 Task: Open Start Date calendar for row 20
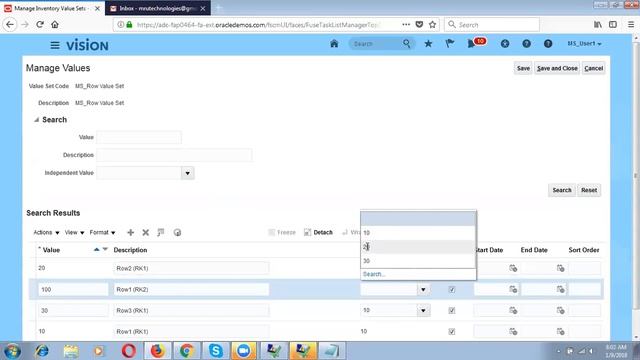point(513,268)
